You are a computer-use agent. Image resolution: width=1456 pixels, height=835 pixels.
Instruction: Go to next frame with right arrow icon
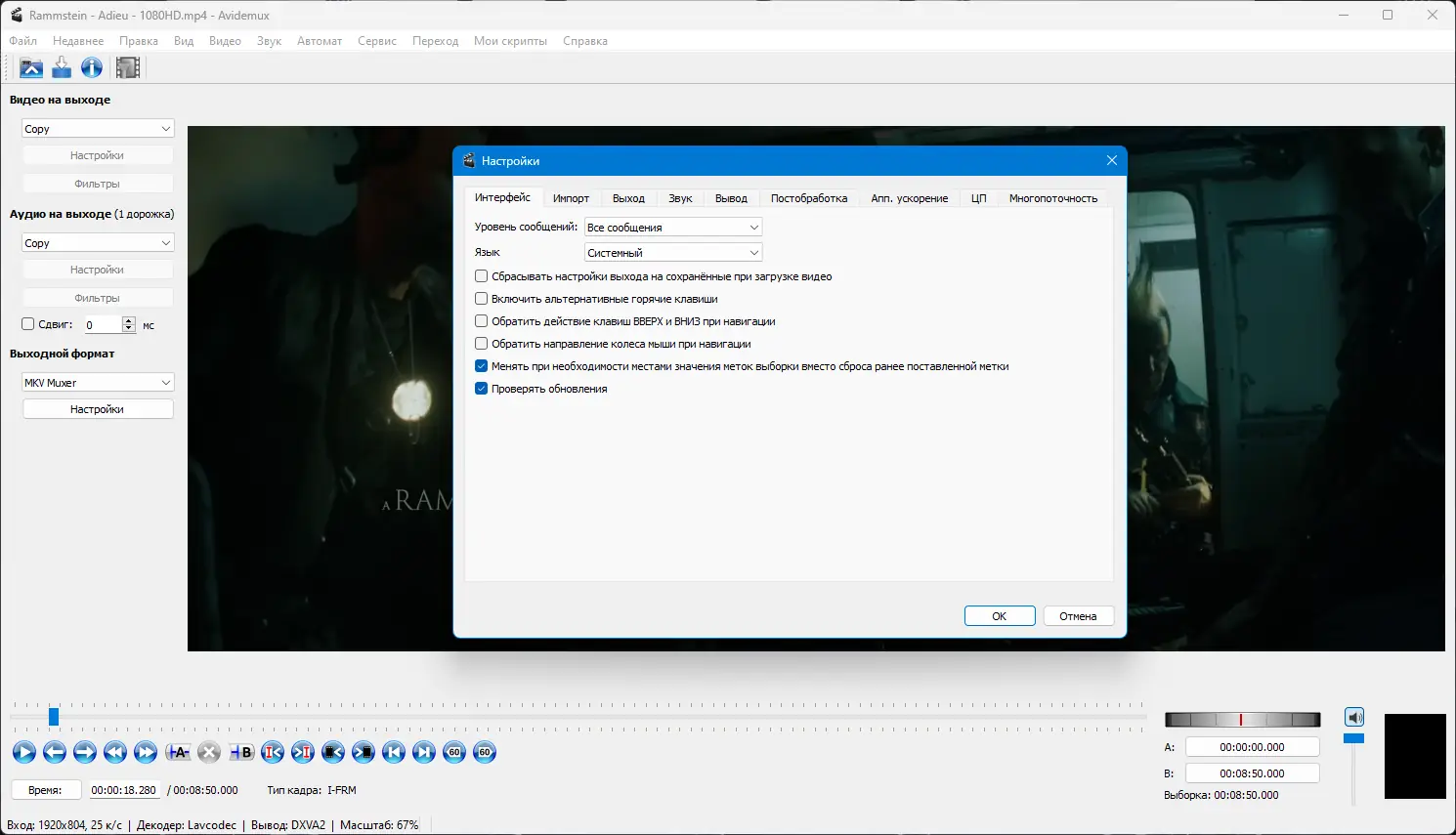click(85, 752)
